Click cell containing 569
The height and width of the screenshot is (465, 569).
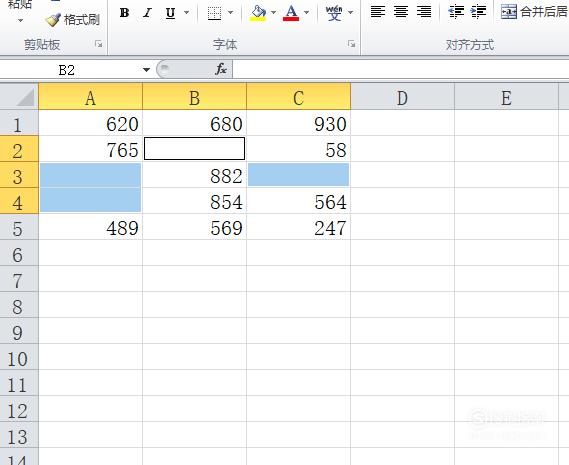point(195,227)
